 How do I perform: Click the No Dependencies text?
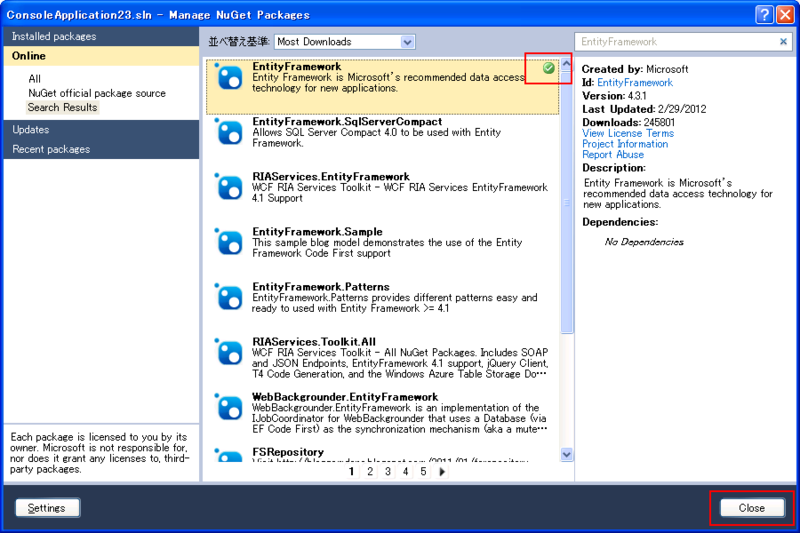[644, 242]
